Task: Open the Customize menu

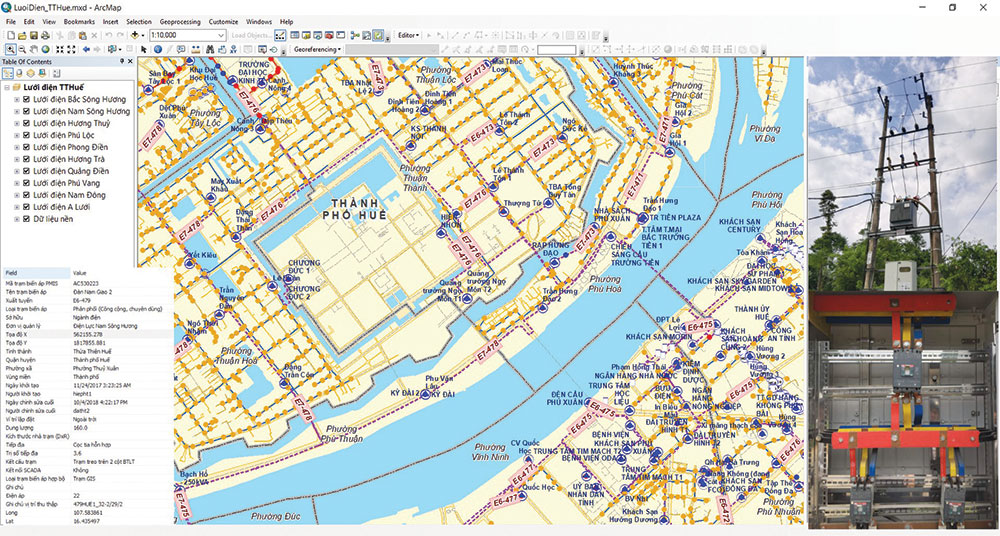Action: pyautogui.click(x=223, y=22)
